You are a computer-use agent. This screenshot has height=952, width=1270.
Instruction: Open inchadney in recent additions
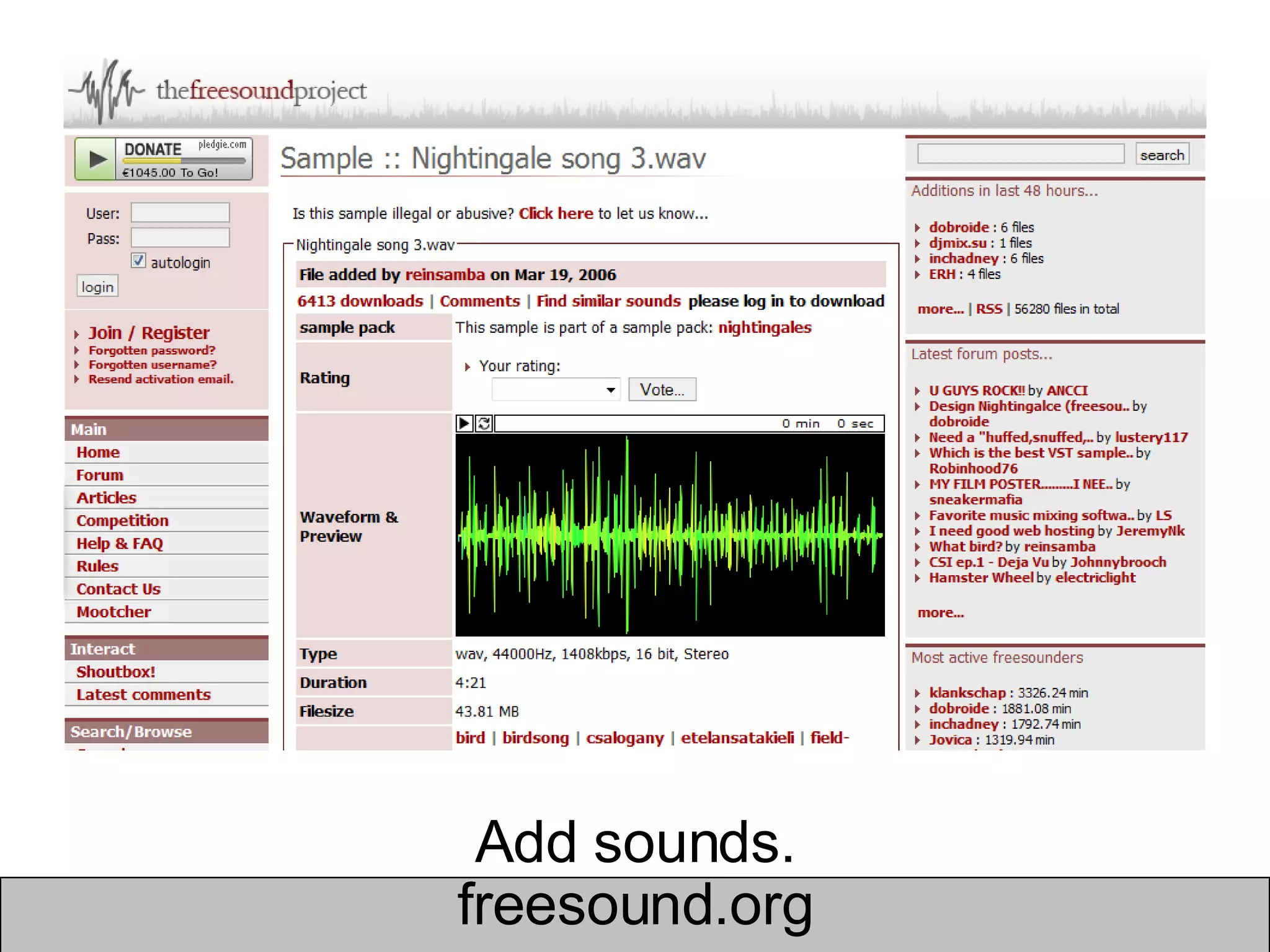[964, 258]
